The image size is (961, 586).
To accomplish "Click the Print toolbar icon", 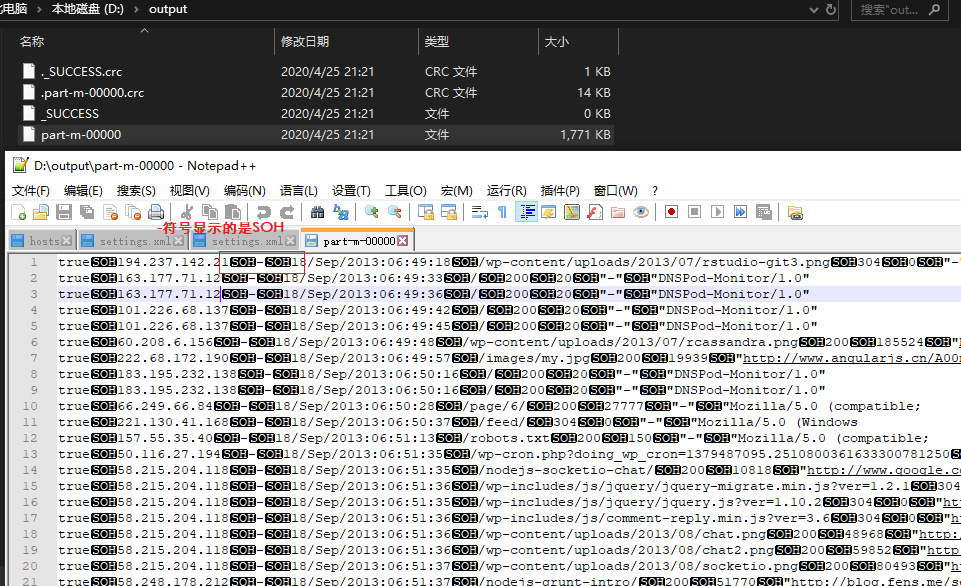I will (156, 213).
